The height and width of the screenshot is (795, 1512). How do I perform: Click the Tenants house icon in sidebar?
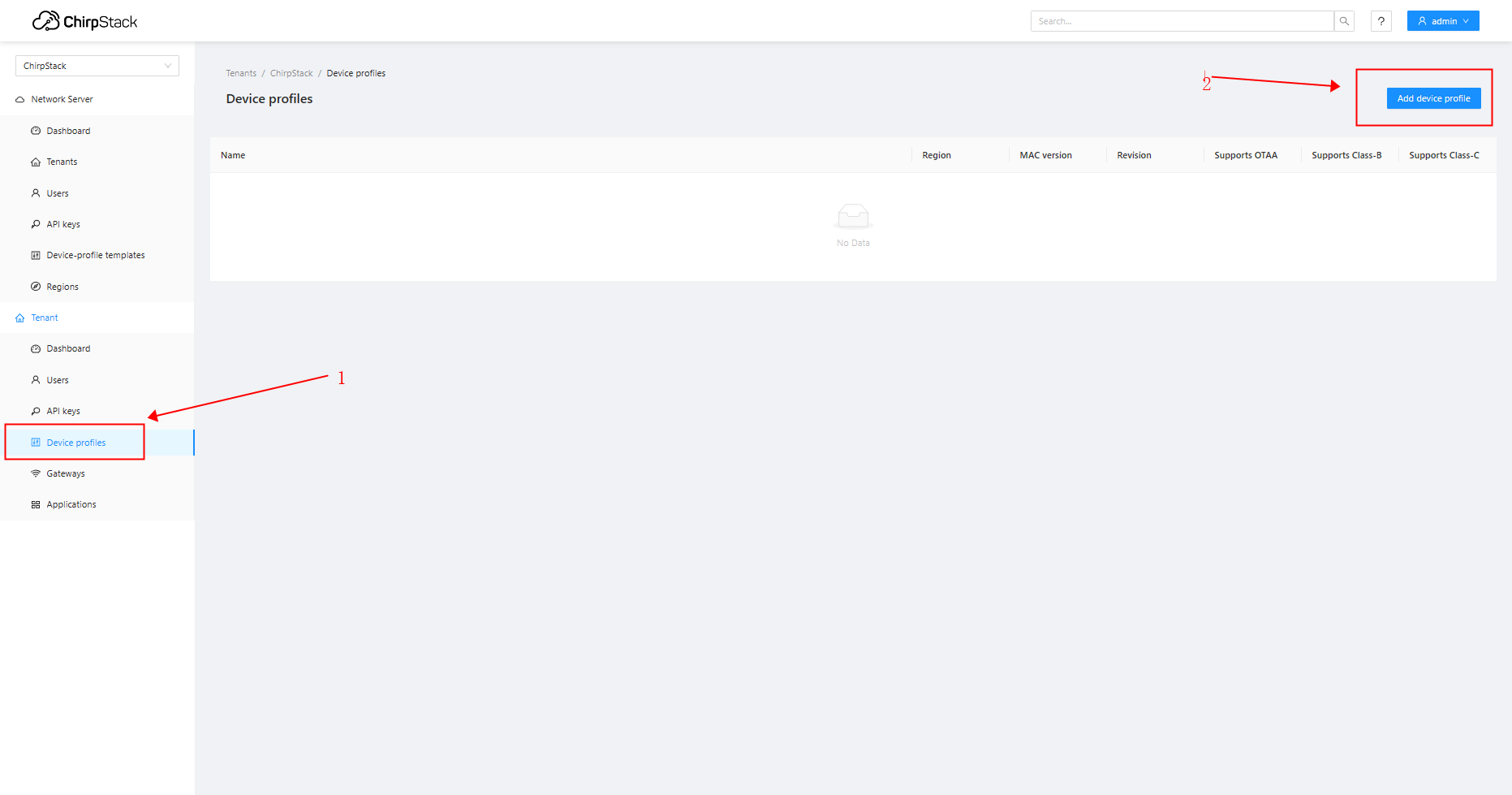point(36,162)
